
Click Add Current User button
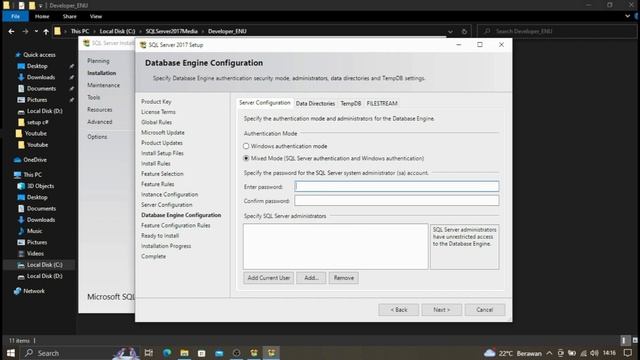click(269, 278)
